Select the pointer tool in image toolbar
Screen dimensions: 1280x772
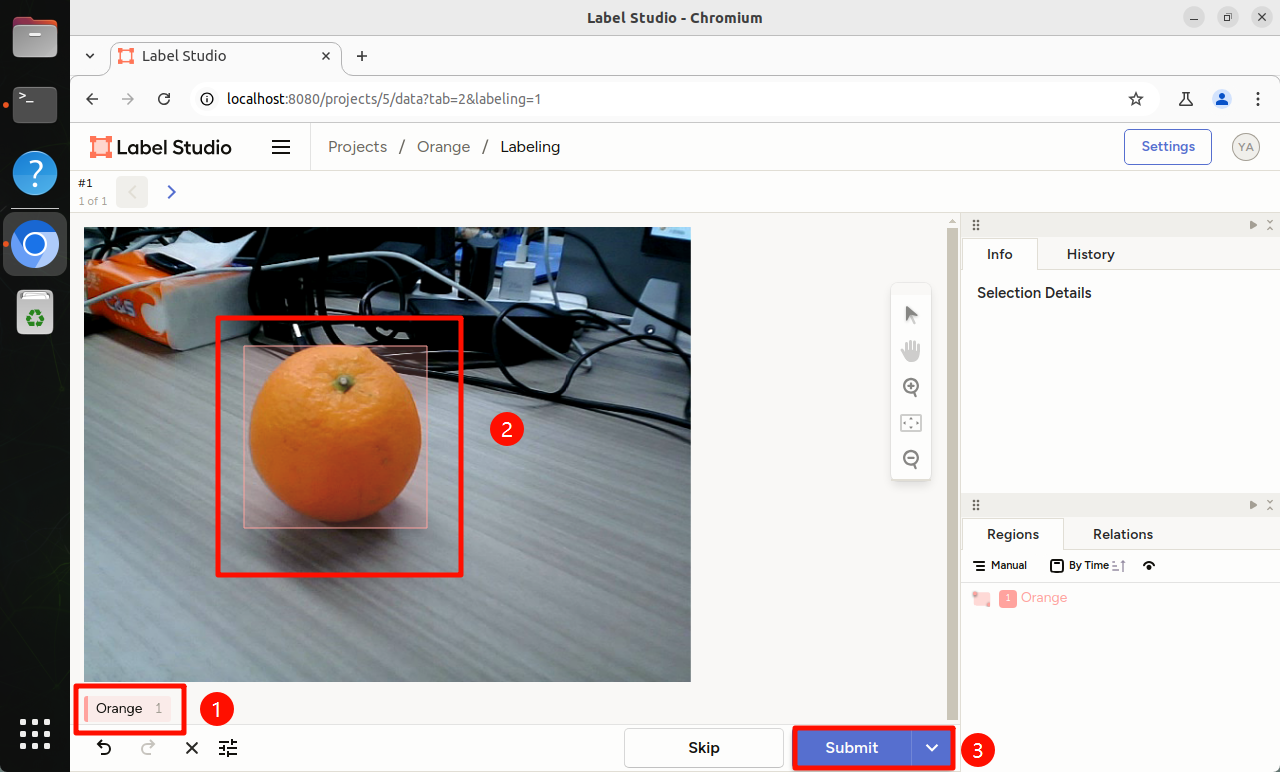(x=911, y=315)
